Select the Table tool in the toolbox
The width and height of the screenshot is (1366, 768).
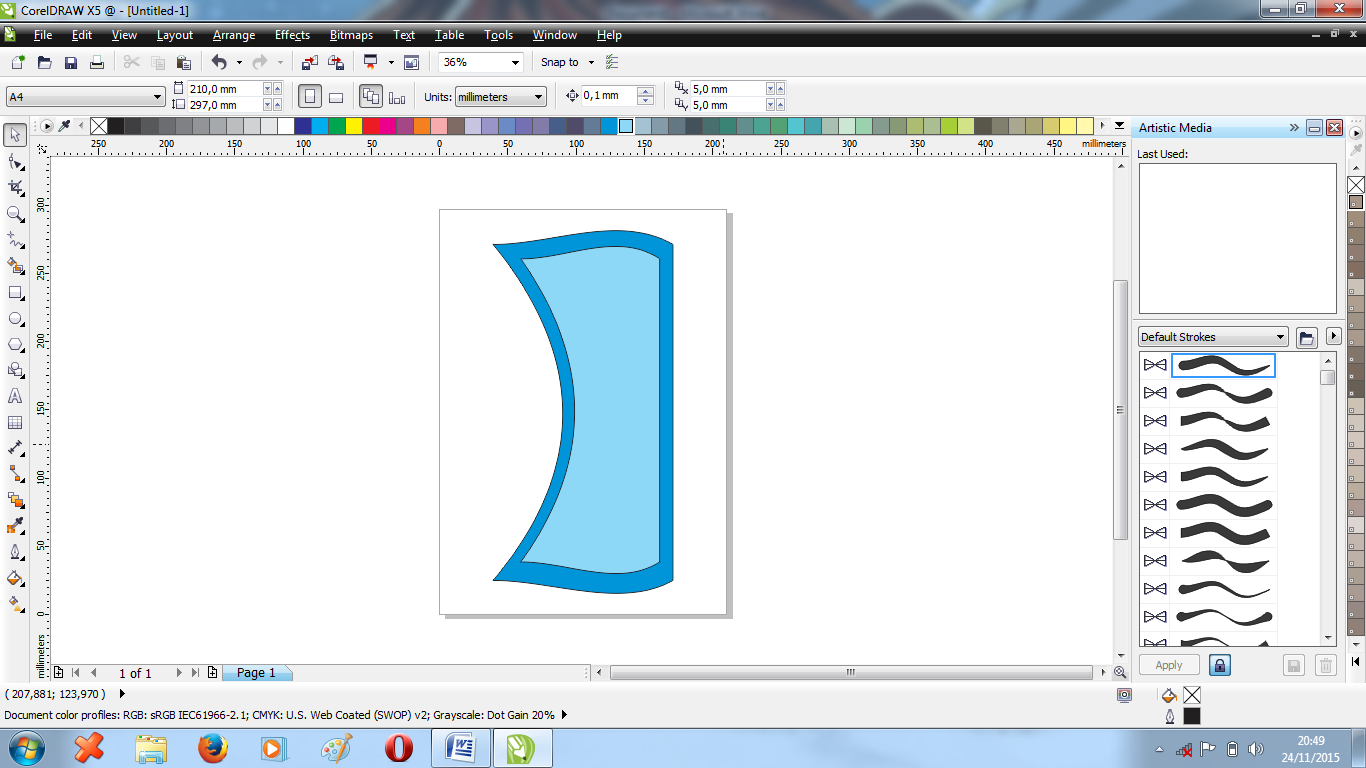15,423
